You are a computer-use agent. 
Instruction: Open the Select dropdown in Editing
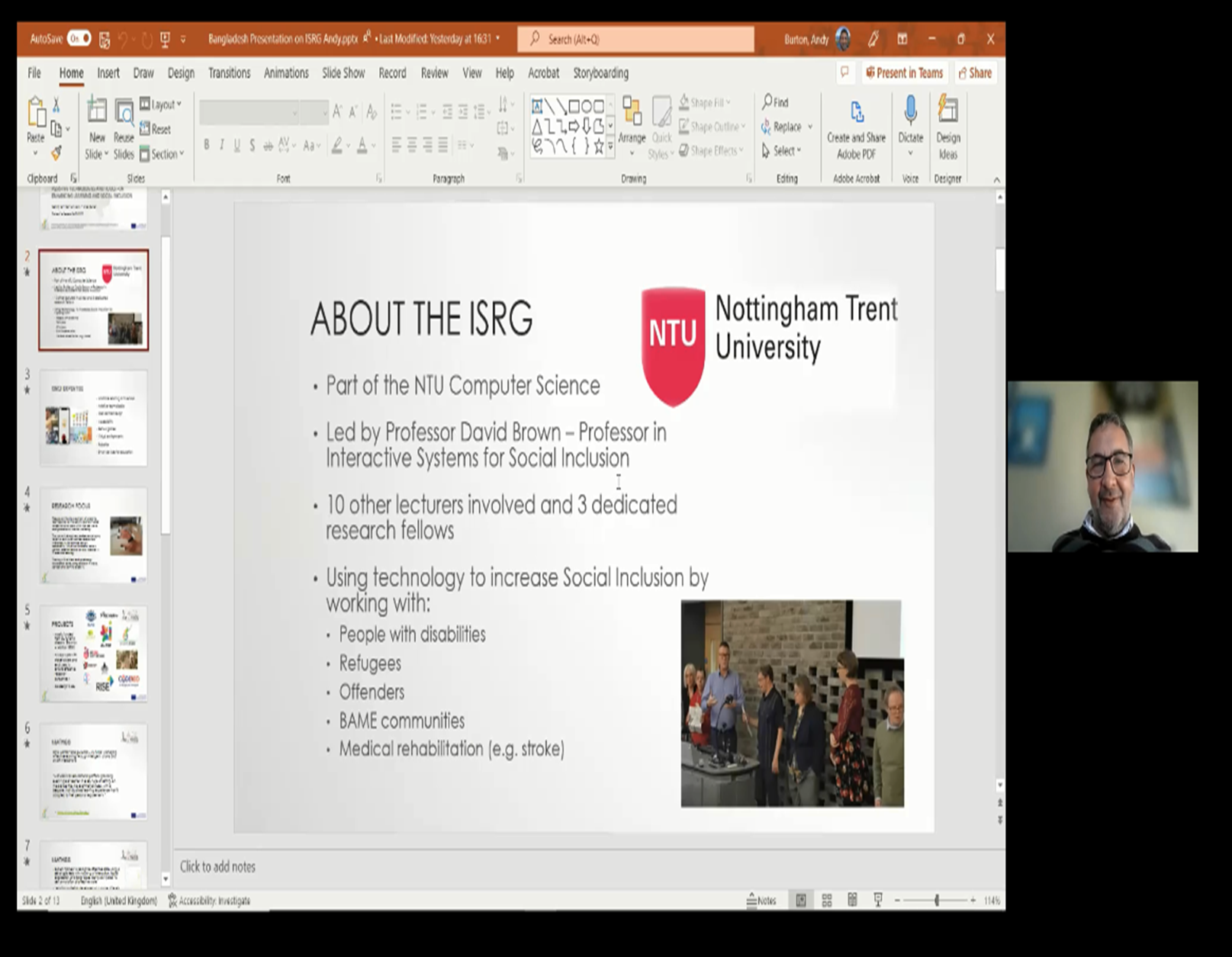[782, 151]
